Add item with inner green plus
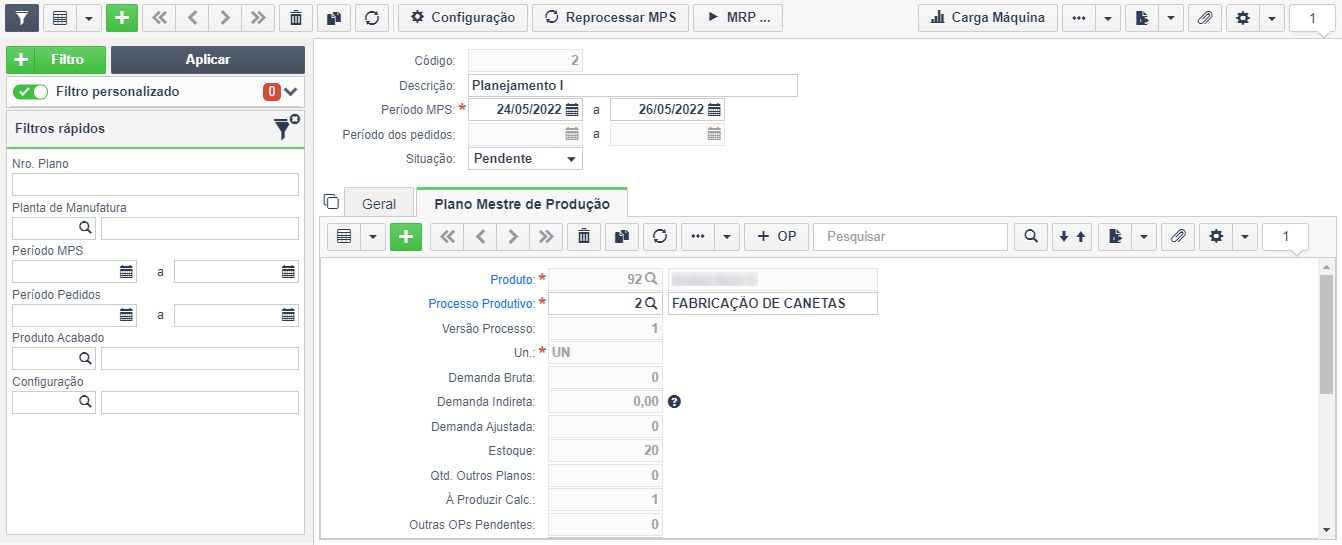Viewport: 1342px width, 545px height. (x=406, y=236)
